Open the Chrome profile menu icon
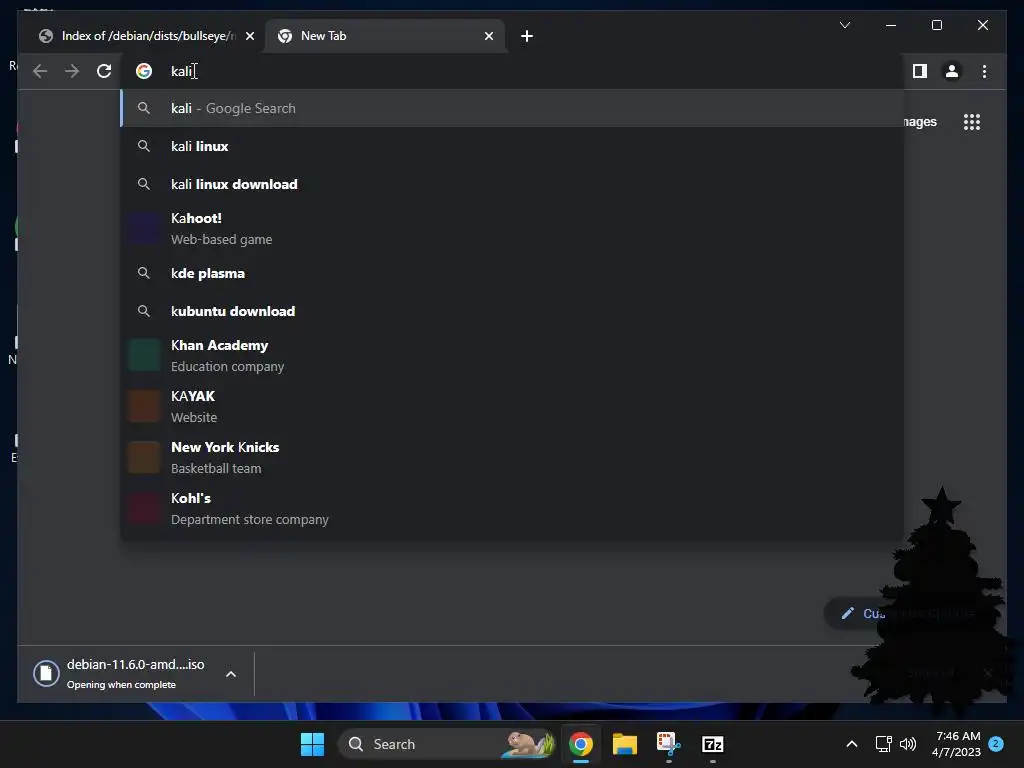Screen dimensions: 1024x768 952,71
